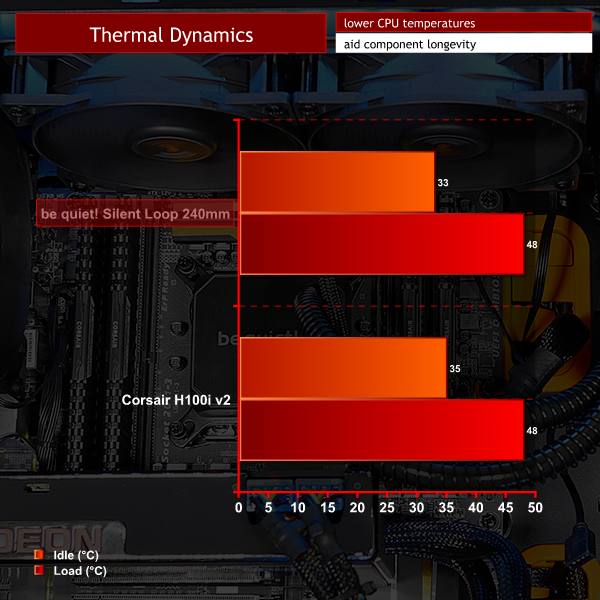
Task: Click the Idle legend color swatch
Action: click(39, 554)
